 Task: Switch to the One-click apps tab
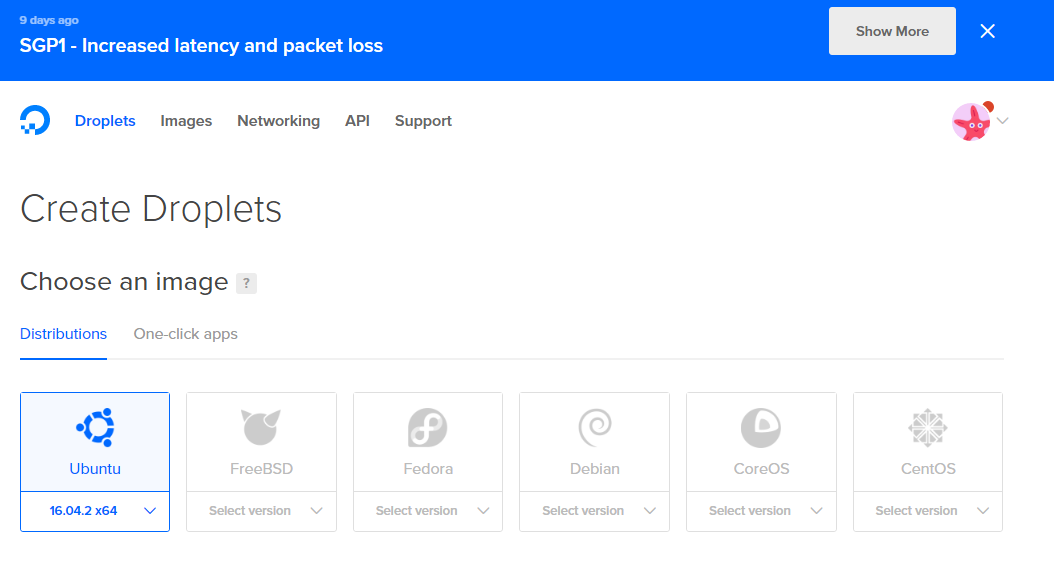click(x=186, y=334)
